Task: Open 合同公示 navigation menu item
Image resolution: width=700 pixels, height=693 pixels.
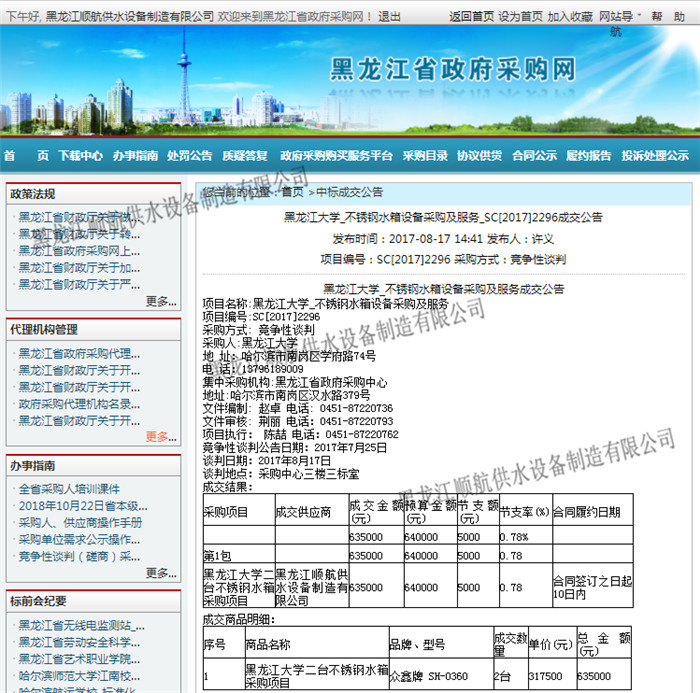Action: click(x=534, y=156)
